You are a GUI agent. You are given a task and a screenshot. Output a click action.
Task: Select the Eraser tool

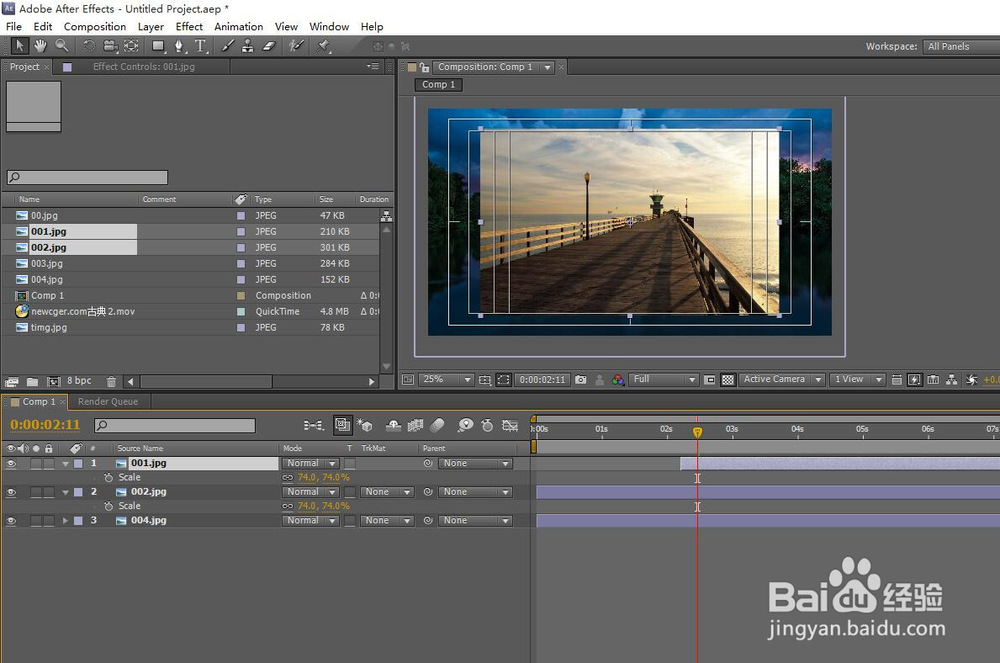268,46
